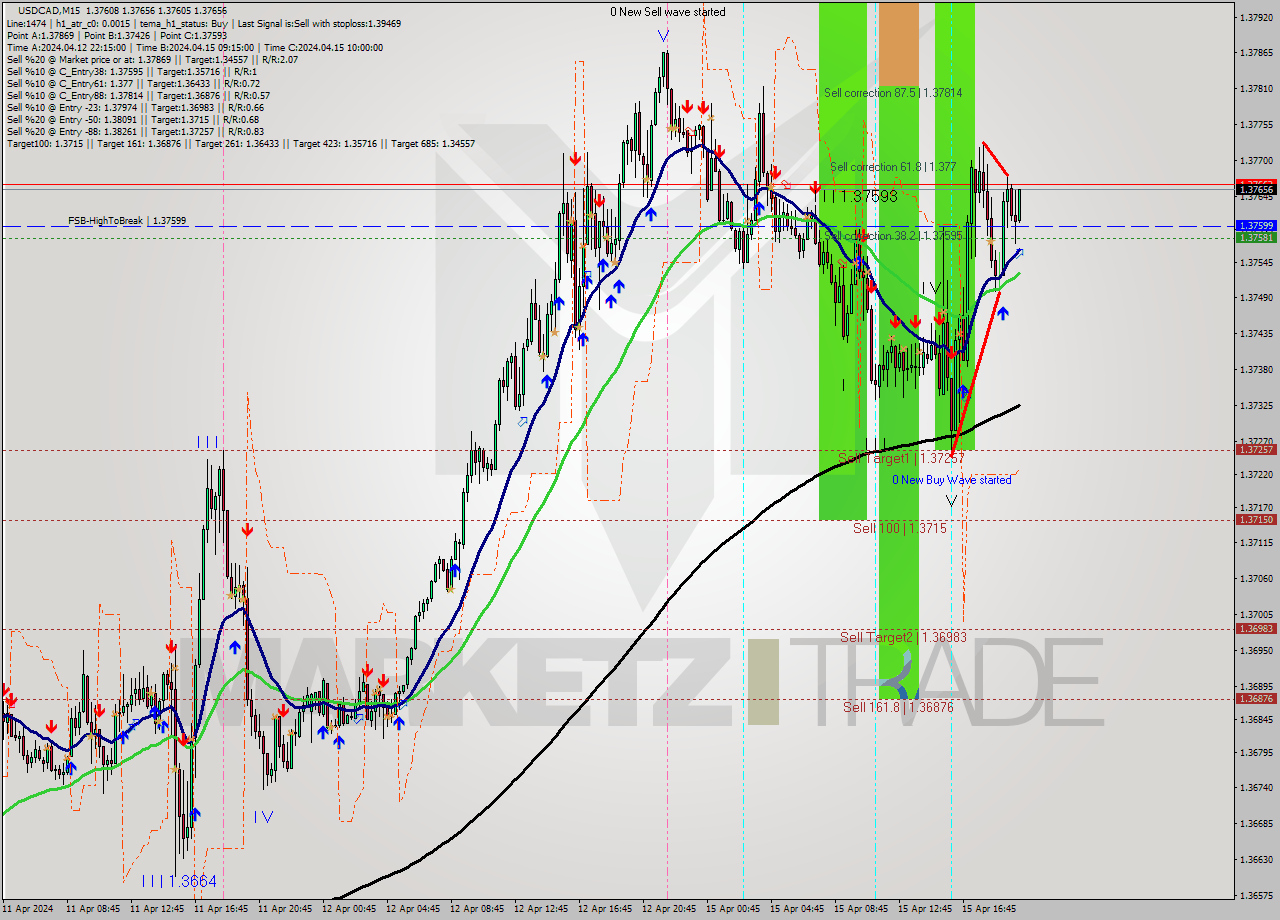Click the red price tag 1.37257 on axis

pos(1256,450)
